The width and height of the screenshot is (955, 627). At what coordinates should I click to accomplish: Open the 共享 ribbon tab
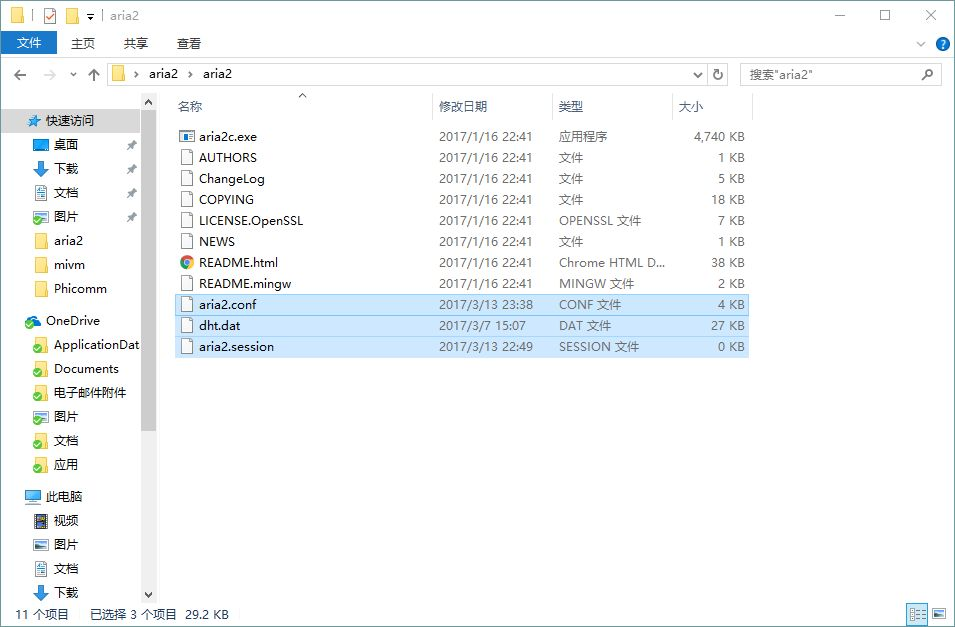[136, 43]
